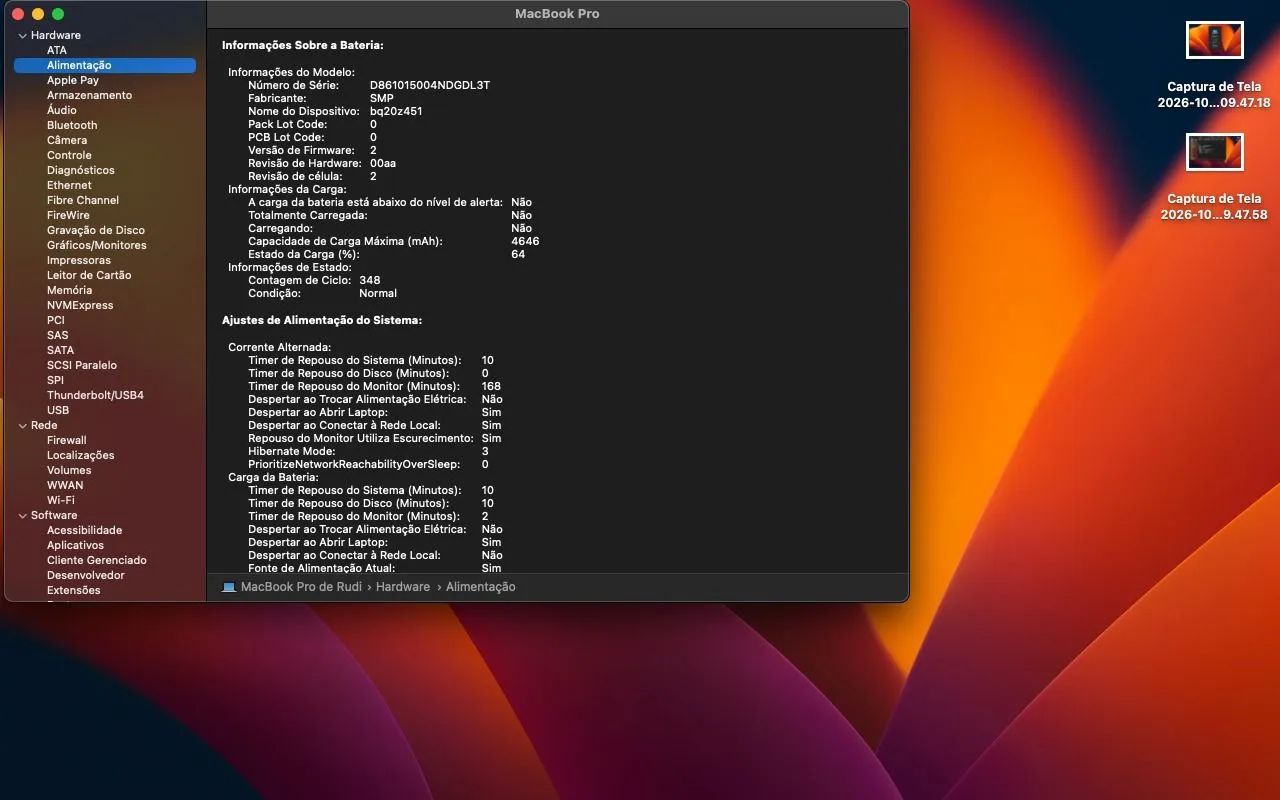Collapse the Hardware section chevron
This screenshot has height=800, width=1280.
[x=22, y=36]
